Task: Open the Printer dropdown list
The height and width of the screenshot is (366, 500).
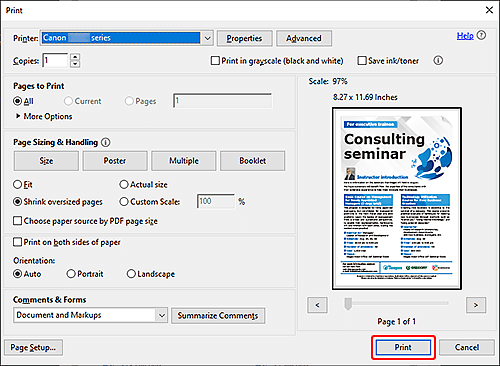Action: pyautogui.click(x=207, y=38)
